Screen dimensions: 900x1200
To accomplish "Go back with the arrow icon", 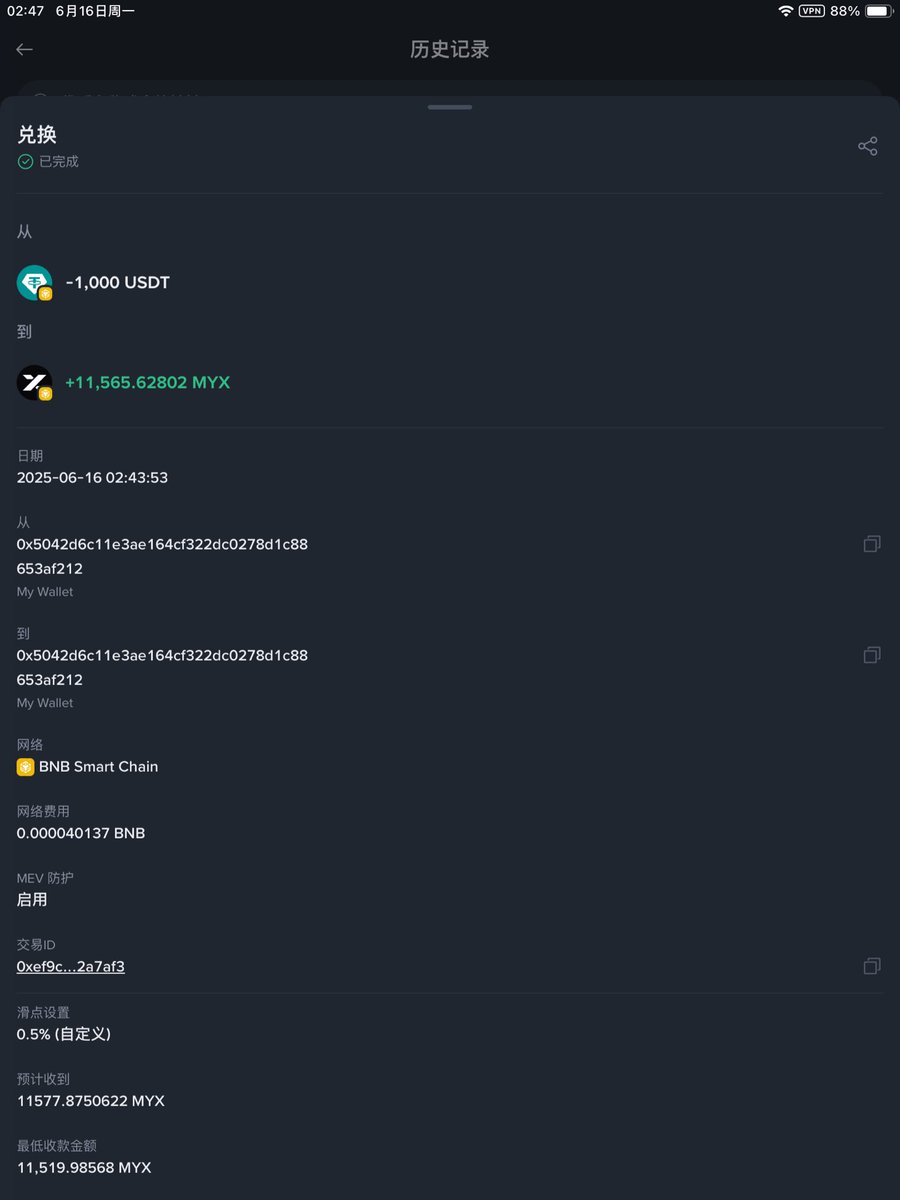I will 25,49.
